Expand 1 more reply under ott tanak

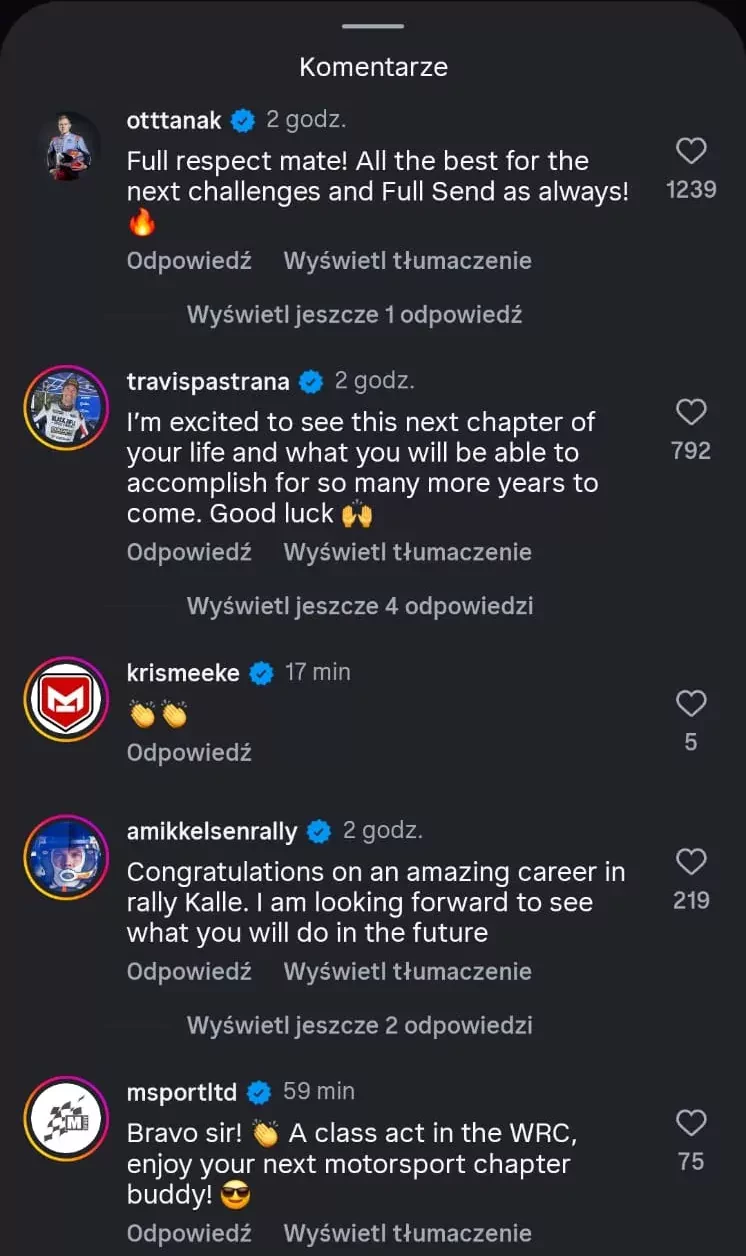354,314
